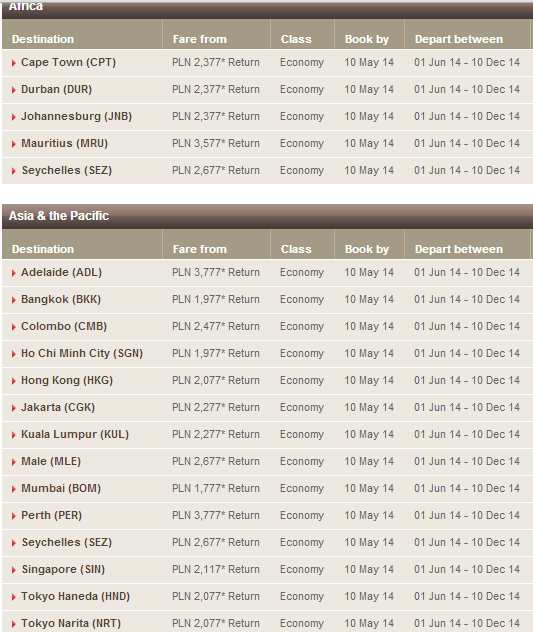Open the Perth (PER) destination link

(52, 516)
